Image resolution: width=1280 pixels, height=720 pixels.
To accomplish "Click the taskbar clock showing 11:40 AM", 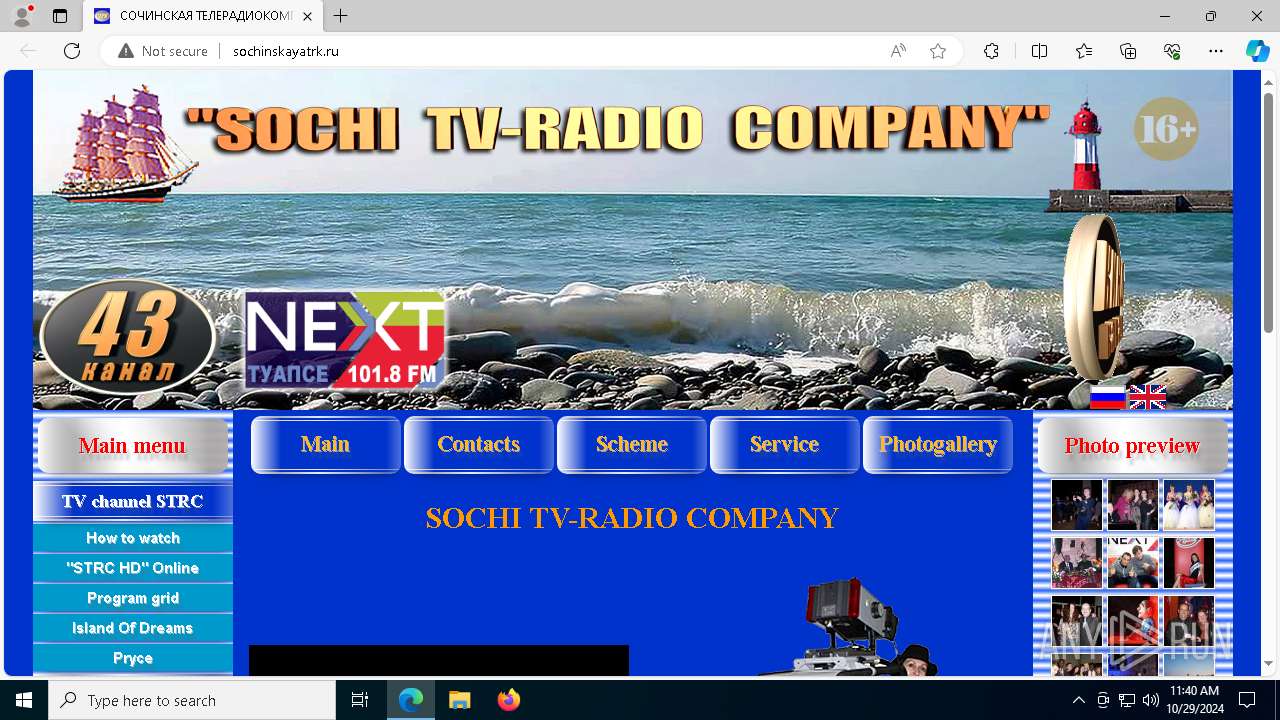I will [1194, 700].
